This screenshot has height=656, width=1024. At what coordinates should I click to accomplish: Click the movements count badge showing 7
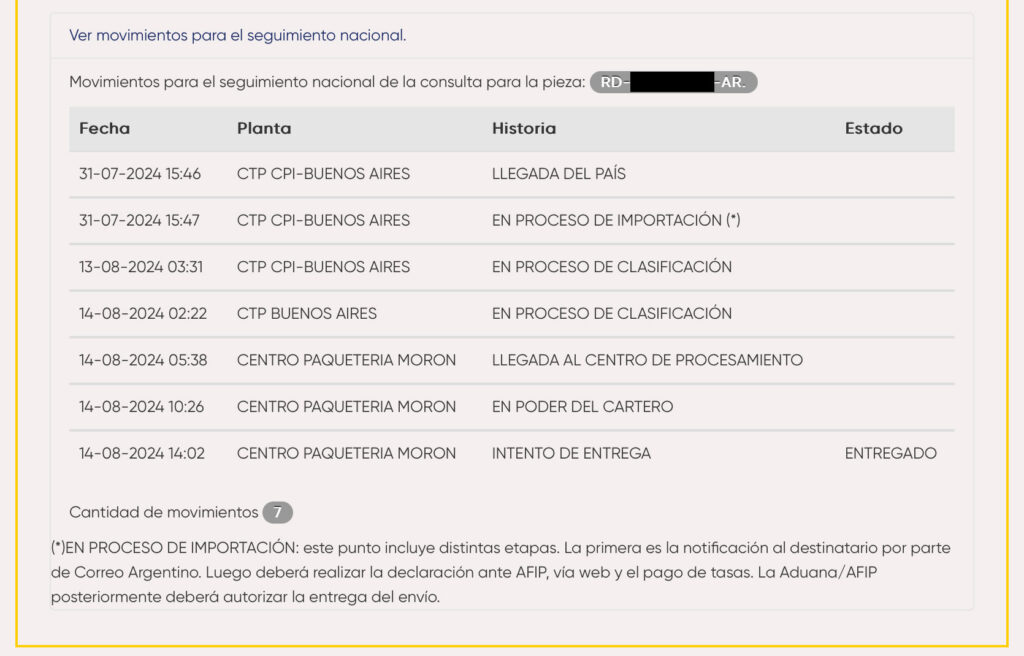pos(278,512)
